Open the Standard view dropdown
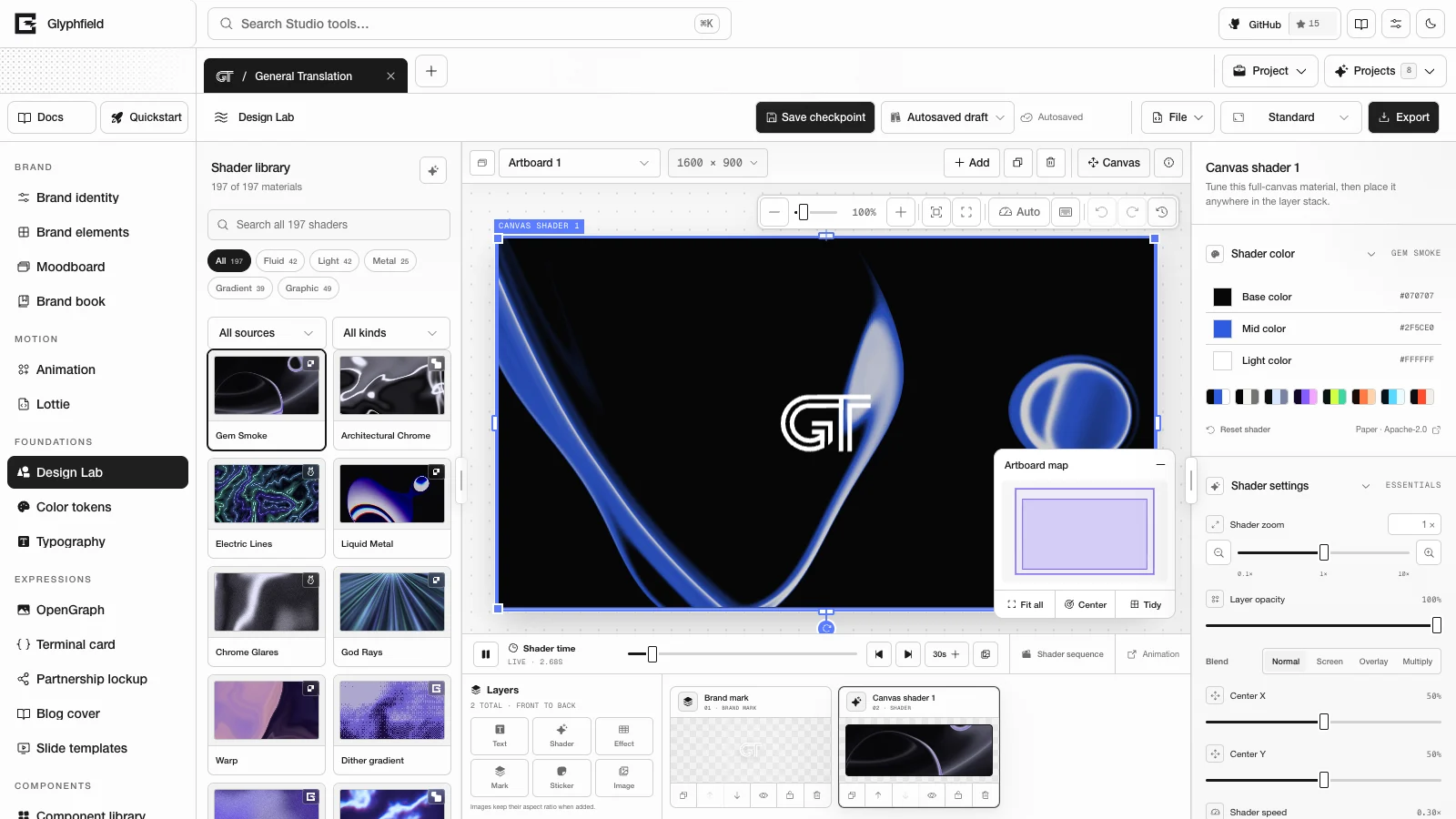Image resolution: width=1456 pixels, height=819 pixels. (x=1291, y=117)
